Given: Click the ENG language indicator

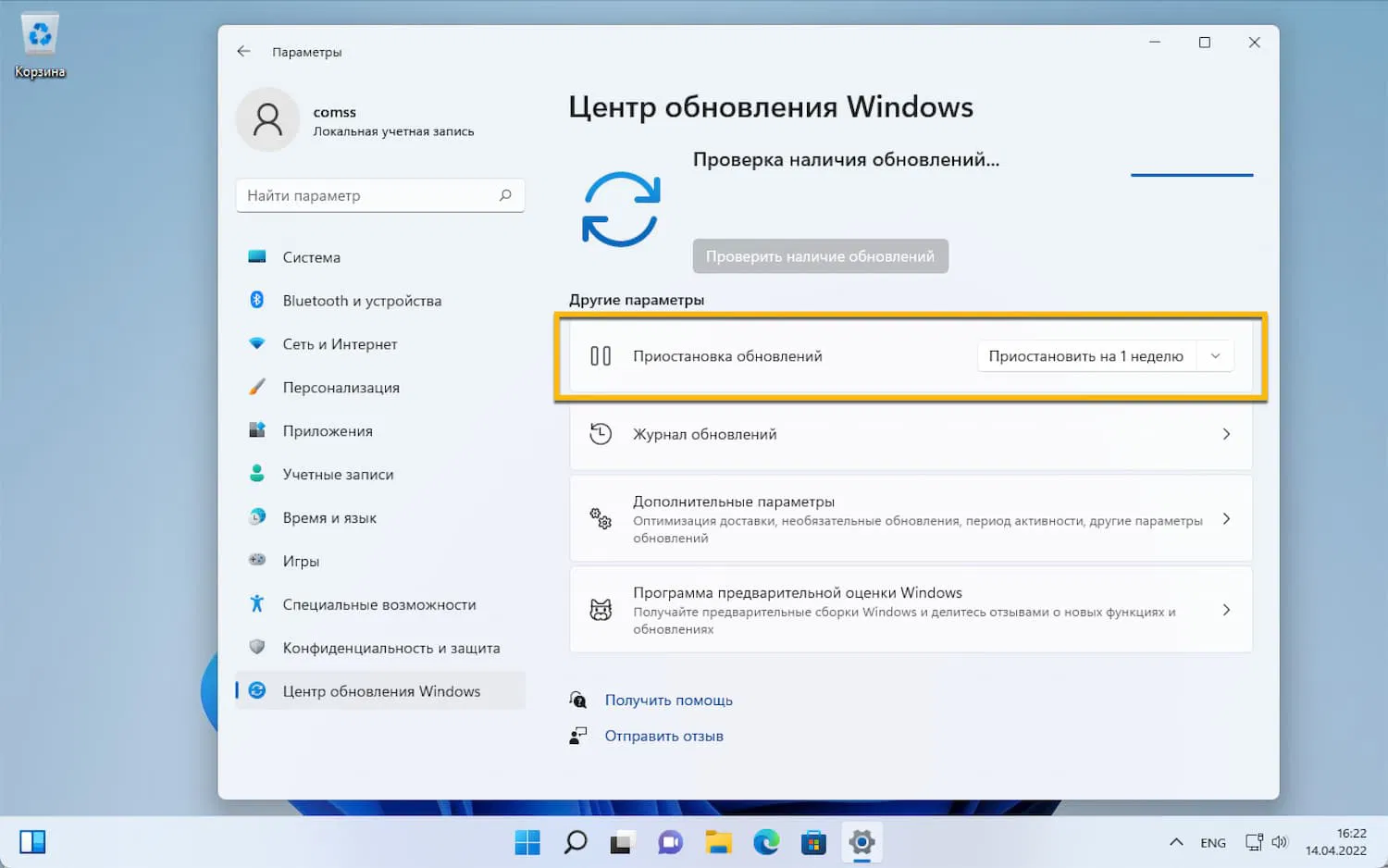Looking at the screenshot, I should pyautogui.click(x=1213, y=843).
